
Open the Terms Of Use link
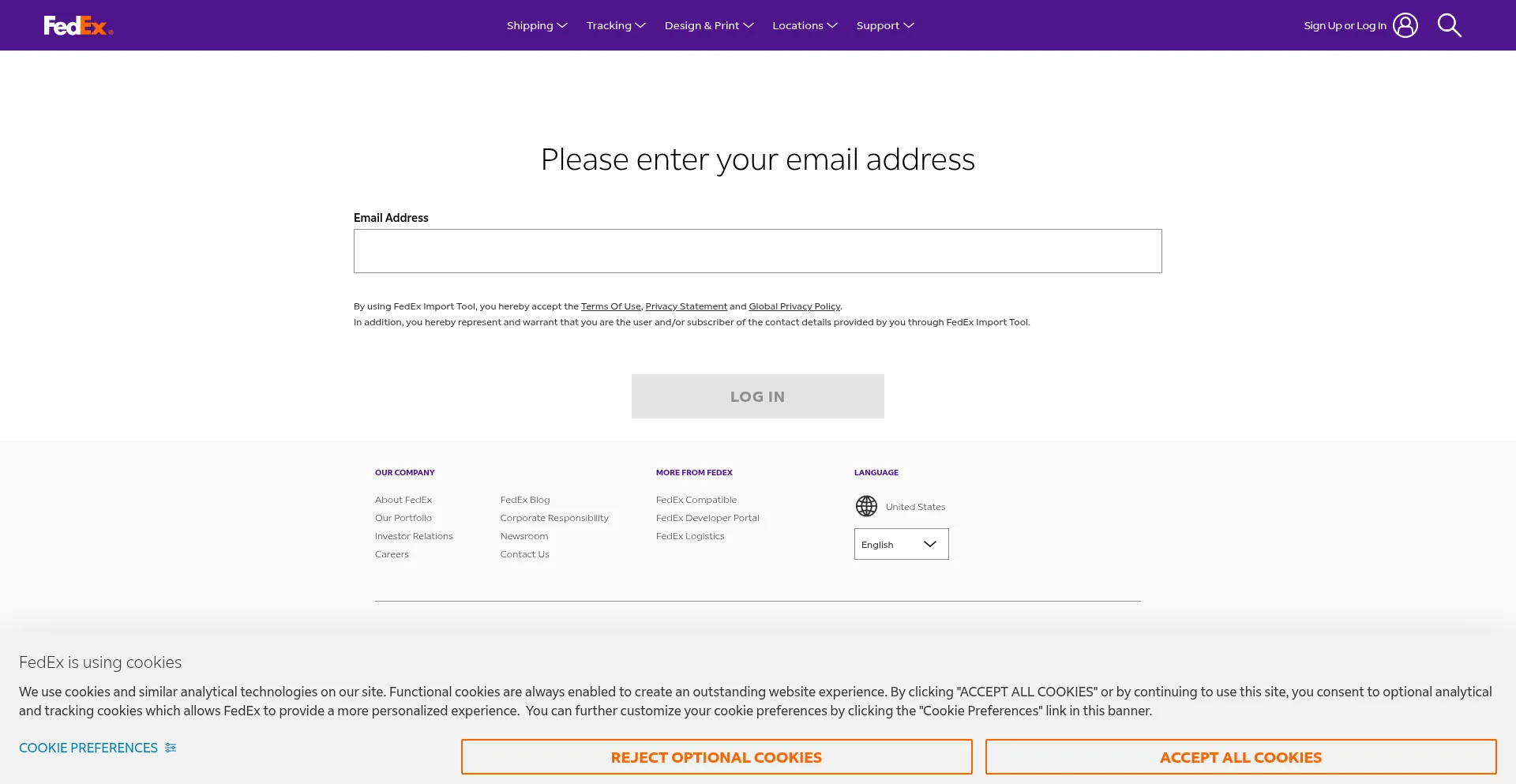point(610,306)
